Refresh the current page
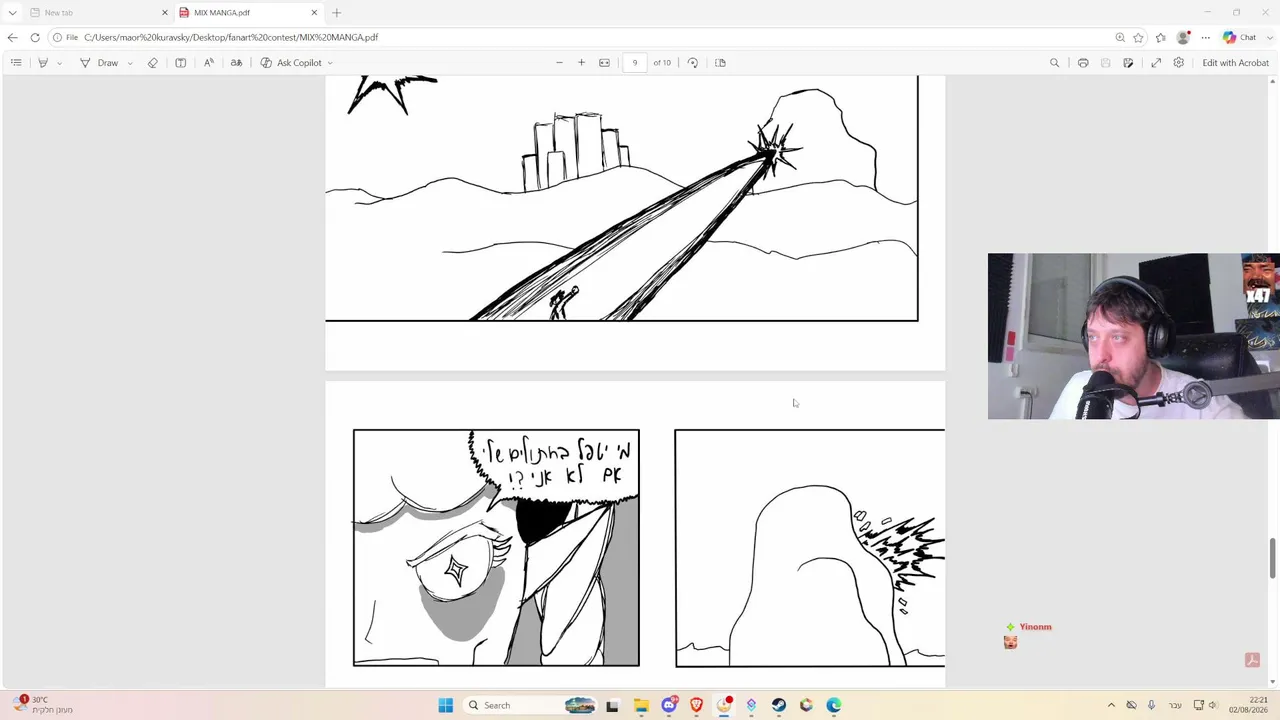The image size is (1280, 720). click(x=35, y=37)
